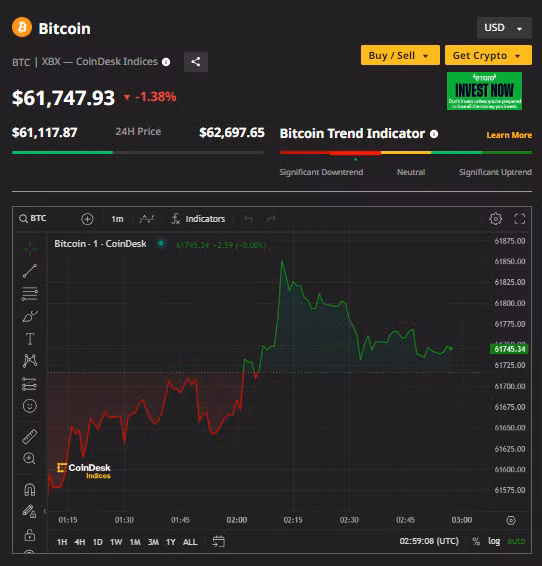Toggle log scale on chart

click(x=494, y=541)
